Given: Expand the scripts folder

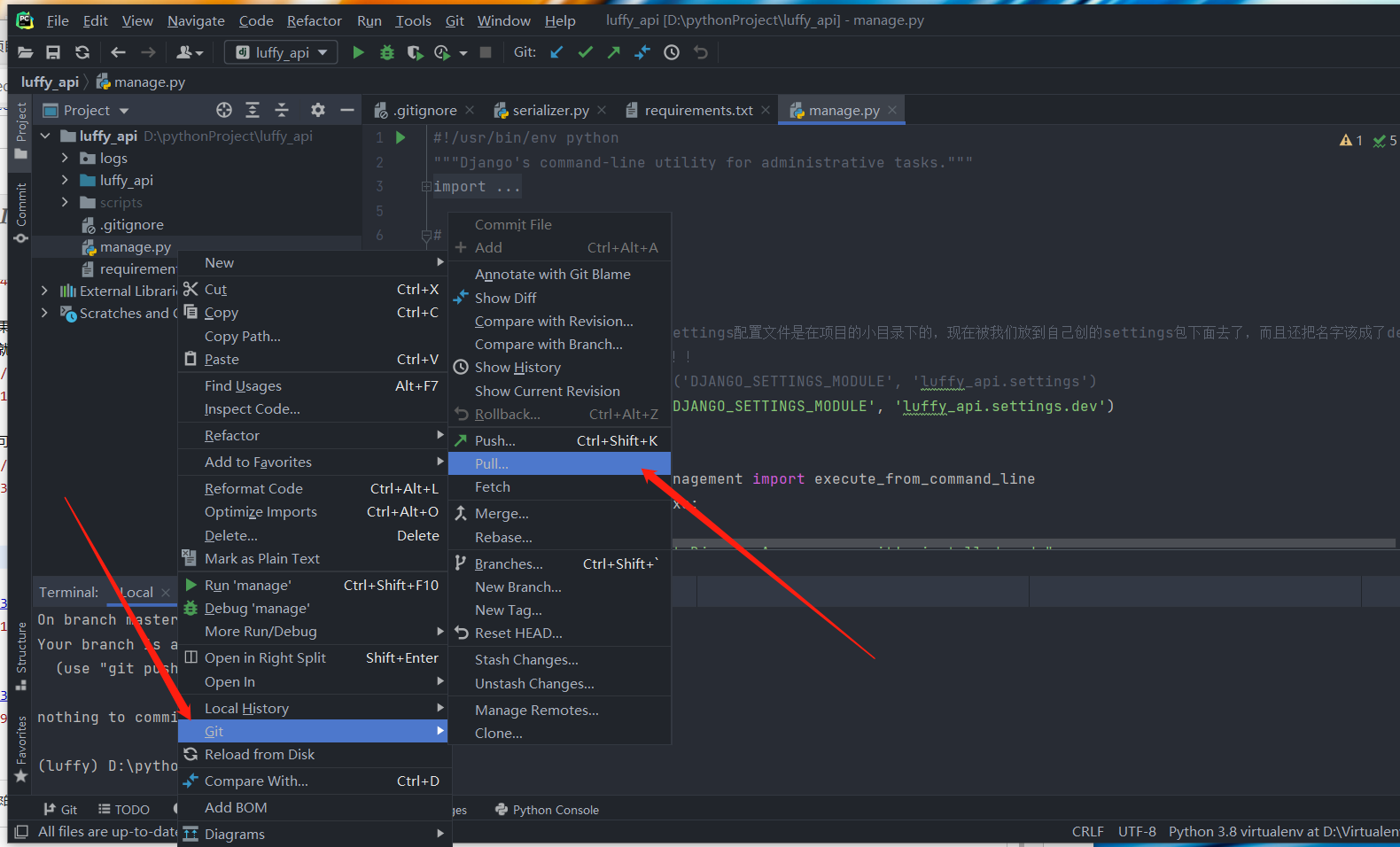Looking at the screenshot, I should (65, 202).
